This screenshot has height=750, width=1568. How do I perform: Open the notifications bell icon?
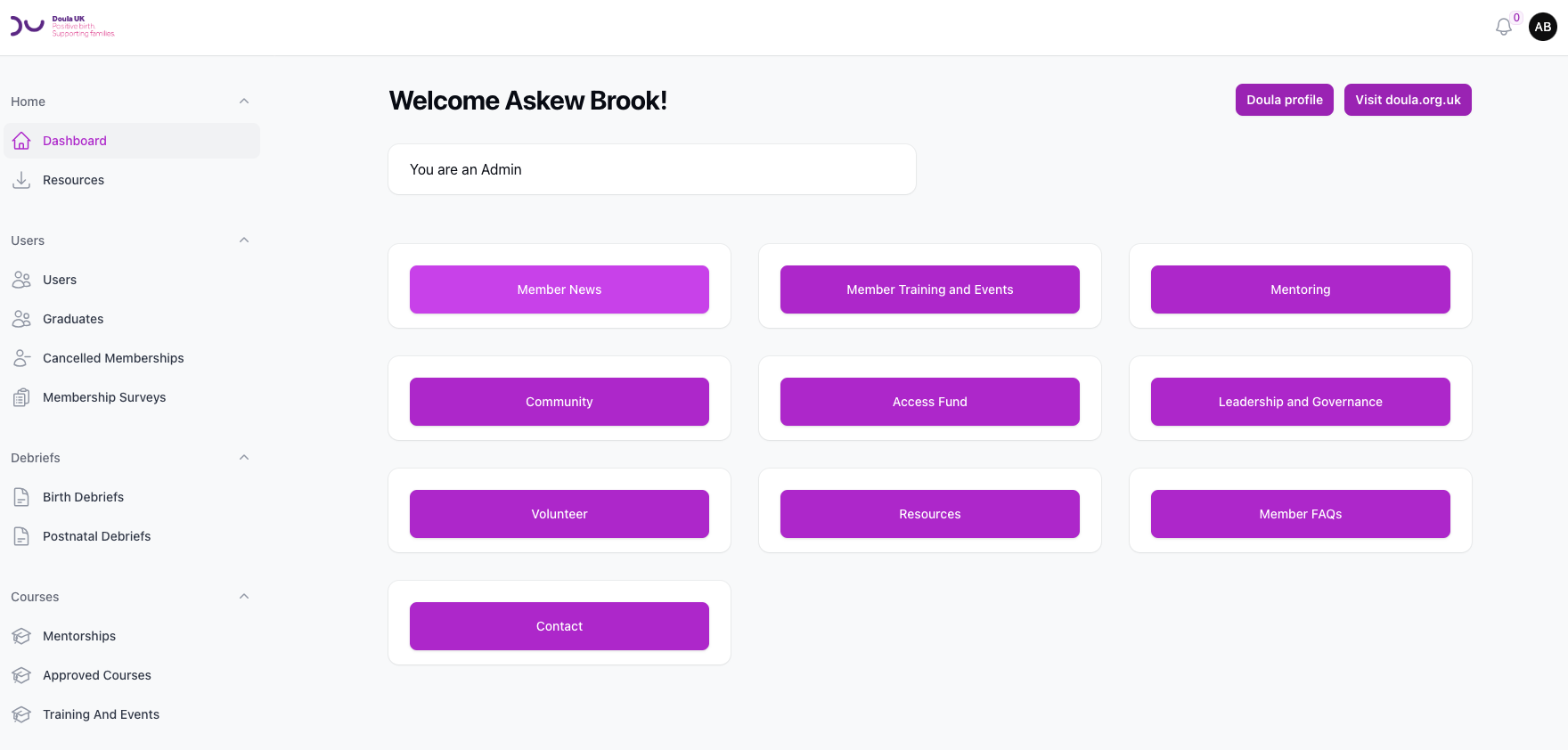tap(1504, 27)
